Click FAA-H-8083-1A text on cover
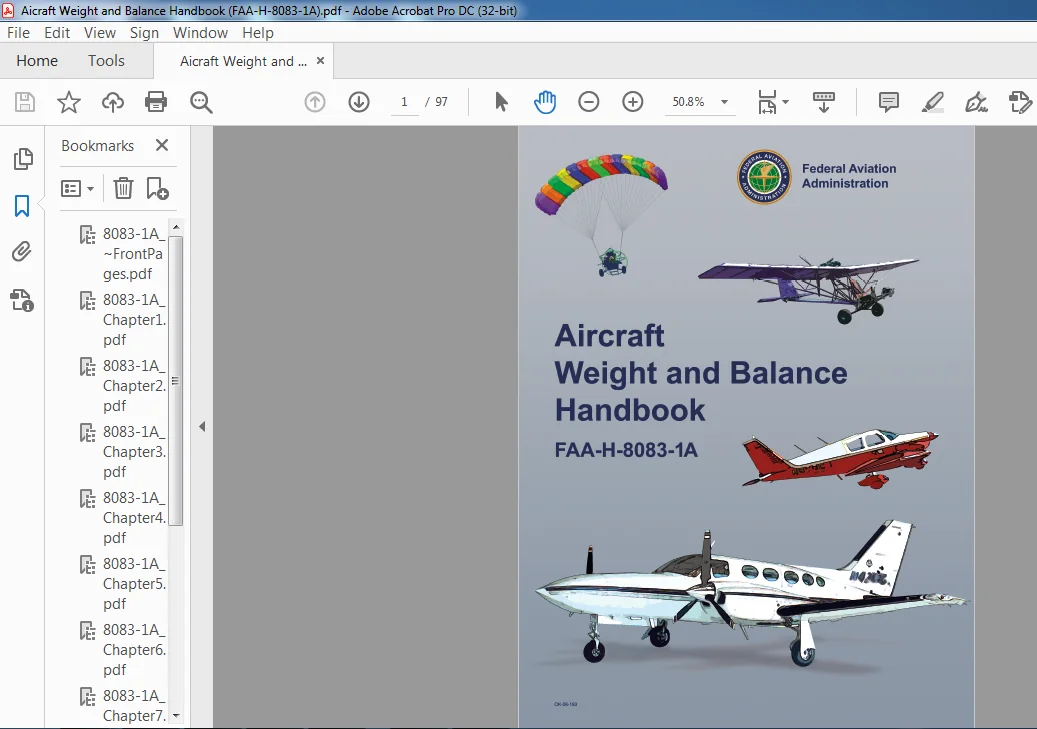1037x729 pixels. coord(626,450)
